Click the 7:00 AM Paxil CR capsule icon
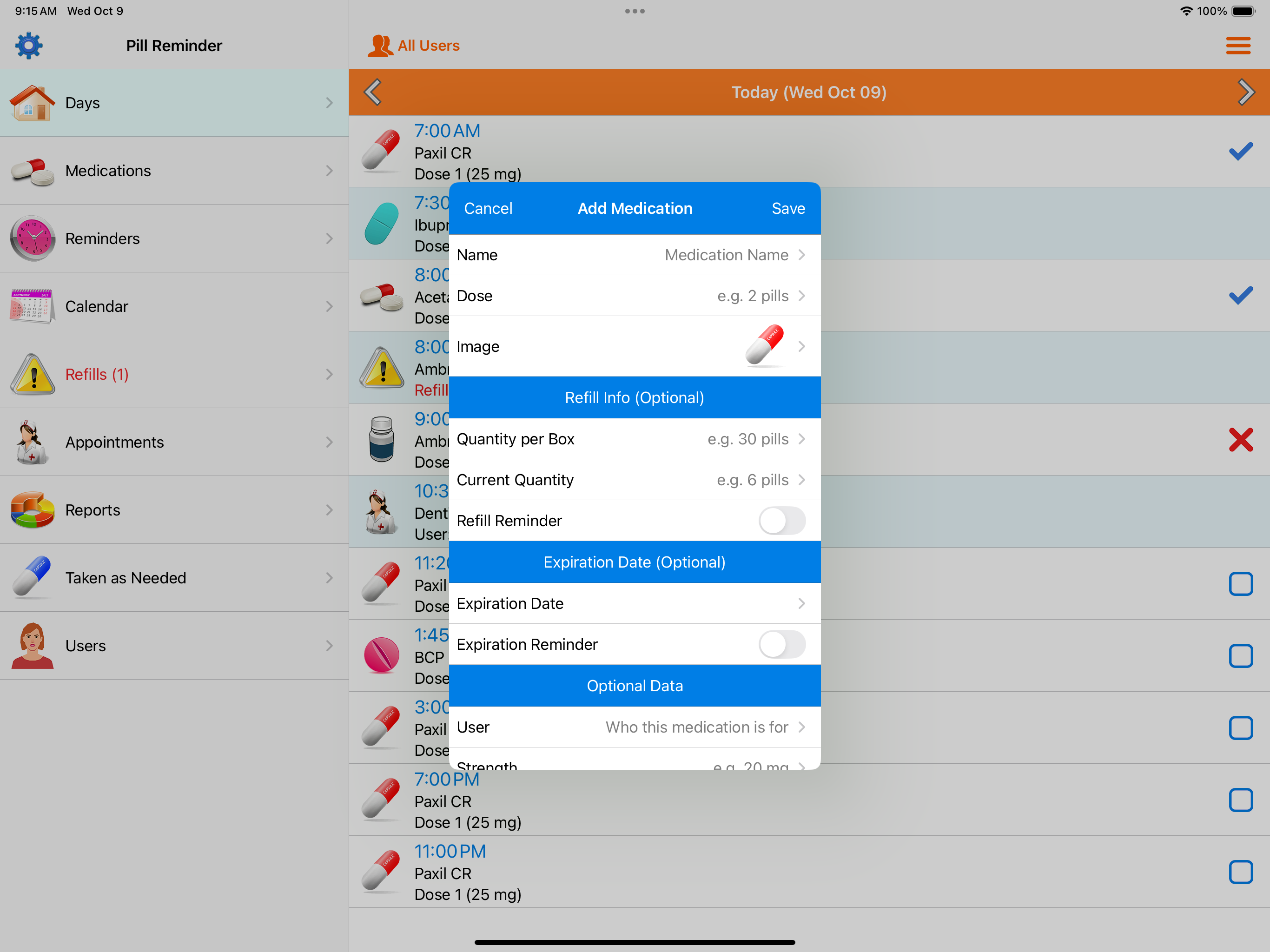This screenshot has height=952, width=1270. 381,151
